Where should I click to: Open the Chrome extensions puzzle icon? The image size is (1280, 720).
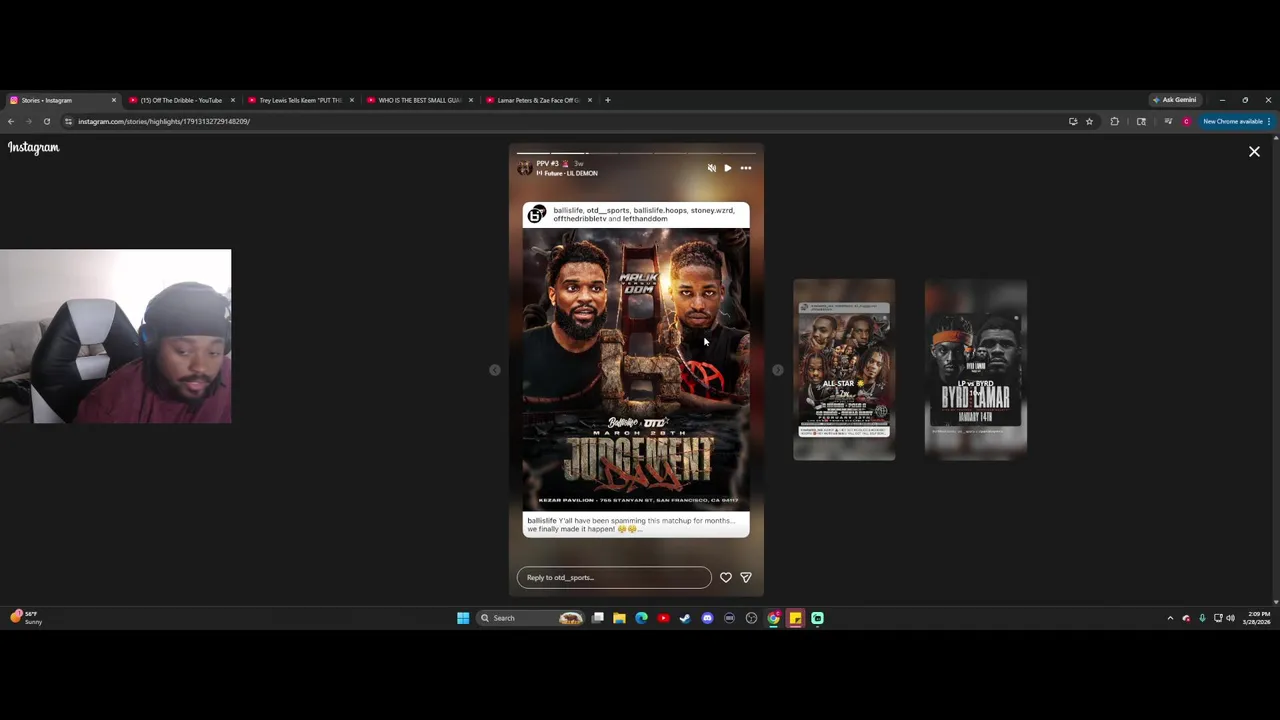(1115, 121)
